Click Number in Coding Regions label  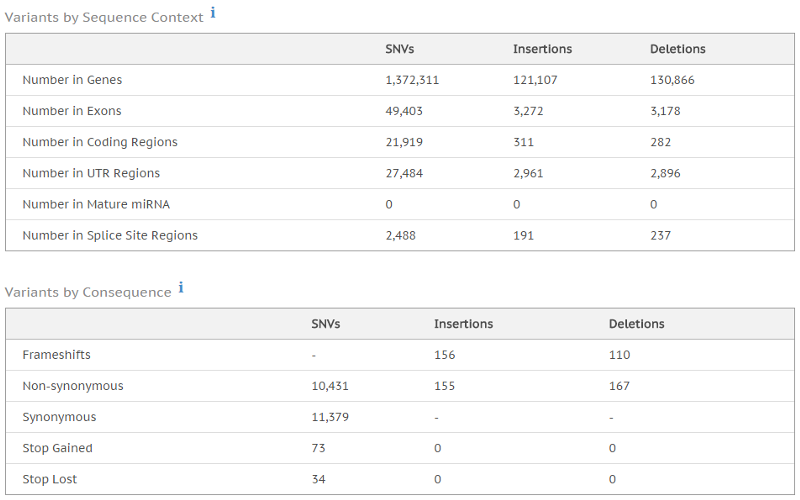click(100, 142)
